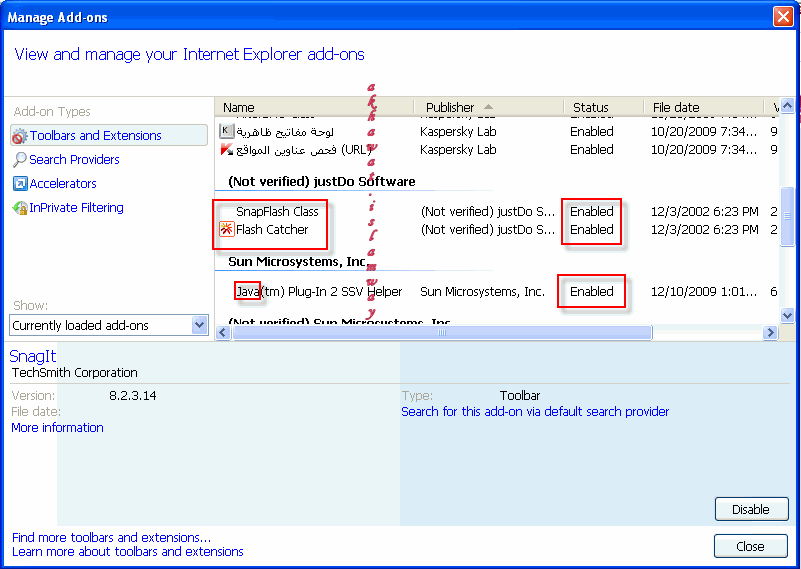801x569 pixels.
Task: Click the version value 8.2.3.14
Action: (x=133, y=395)
